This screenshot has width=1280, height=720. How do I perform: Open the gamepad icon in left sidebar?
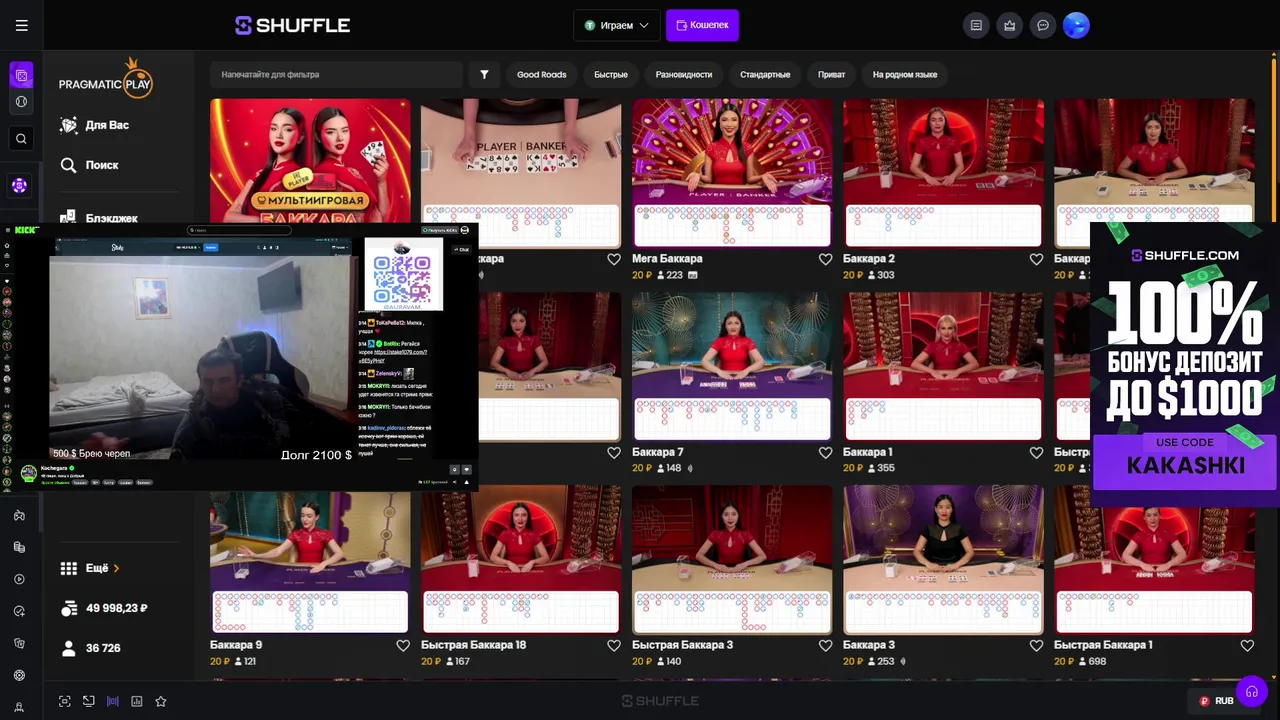click(19, 516)
